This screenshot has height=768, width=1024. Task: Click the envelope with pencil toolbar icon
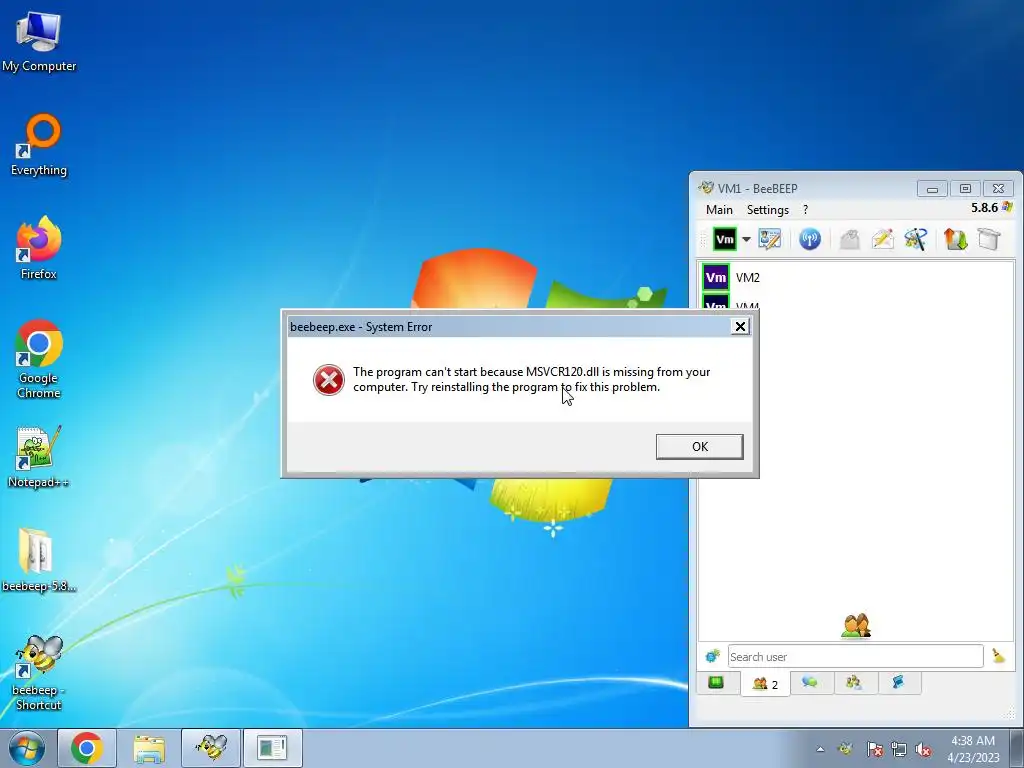click(882, 239)
